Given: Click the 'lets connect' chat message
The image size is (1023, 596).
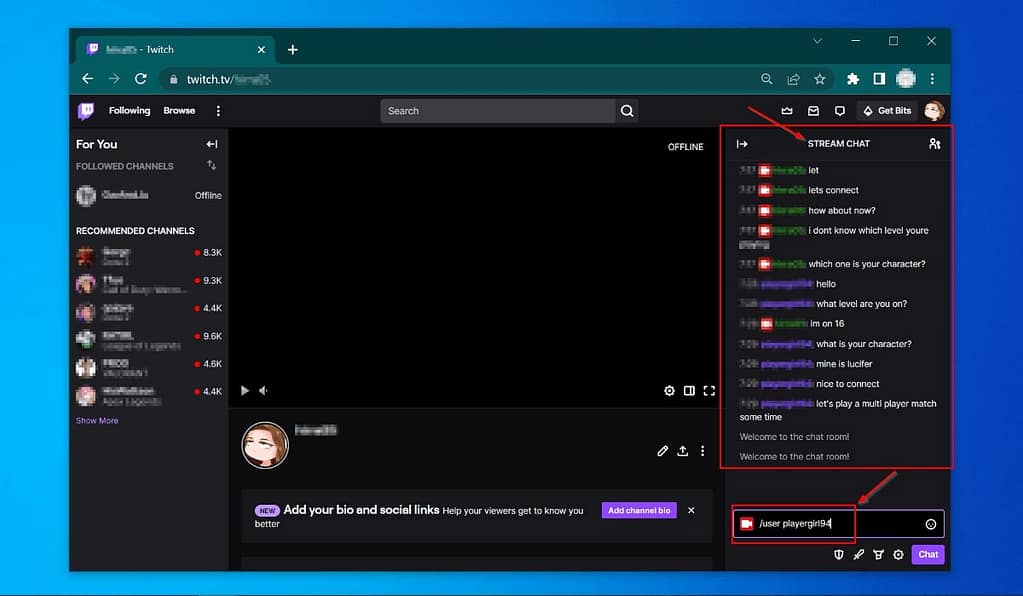Looking at the screenshot, I should click(x=833, y=190).
